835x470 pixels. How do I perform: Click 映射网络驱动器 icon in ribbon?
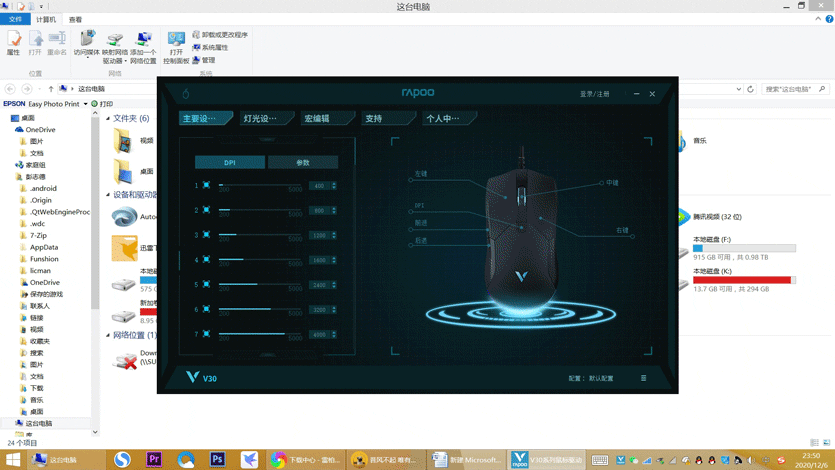(x=115, y=47)
